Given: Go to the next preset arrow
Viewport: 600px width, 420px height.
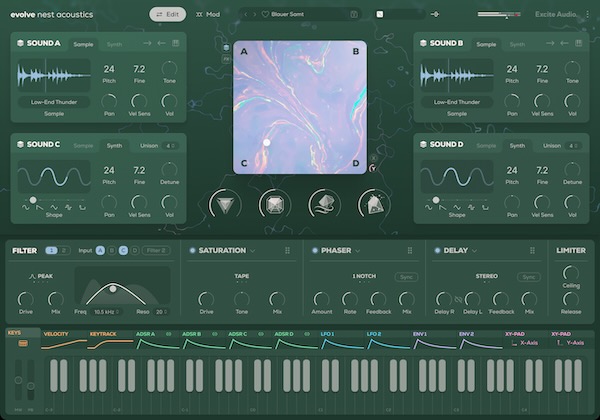Looking at the screenshot, I should click(254, 15).
